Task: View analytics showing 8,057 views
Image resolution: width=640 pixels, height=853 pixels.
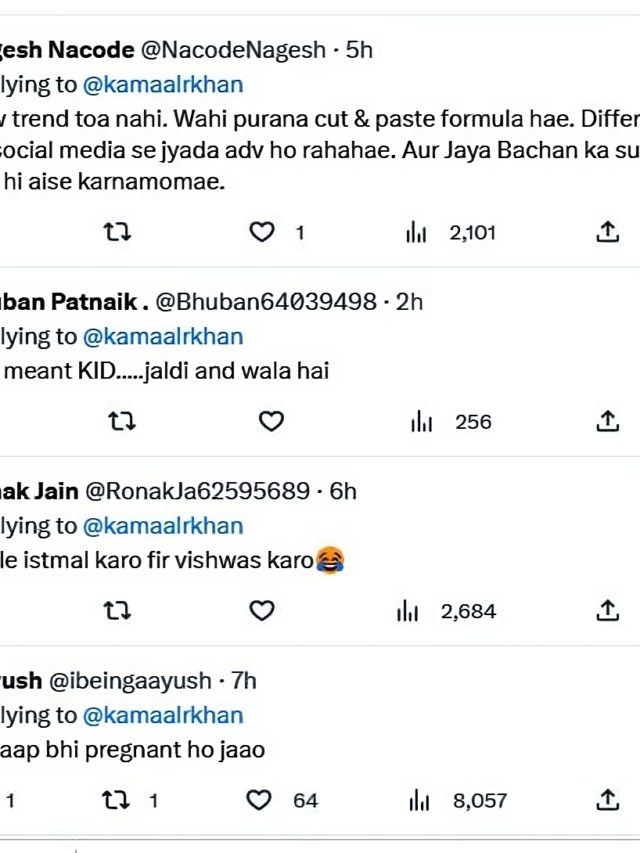Action: tap(458, 801)
